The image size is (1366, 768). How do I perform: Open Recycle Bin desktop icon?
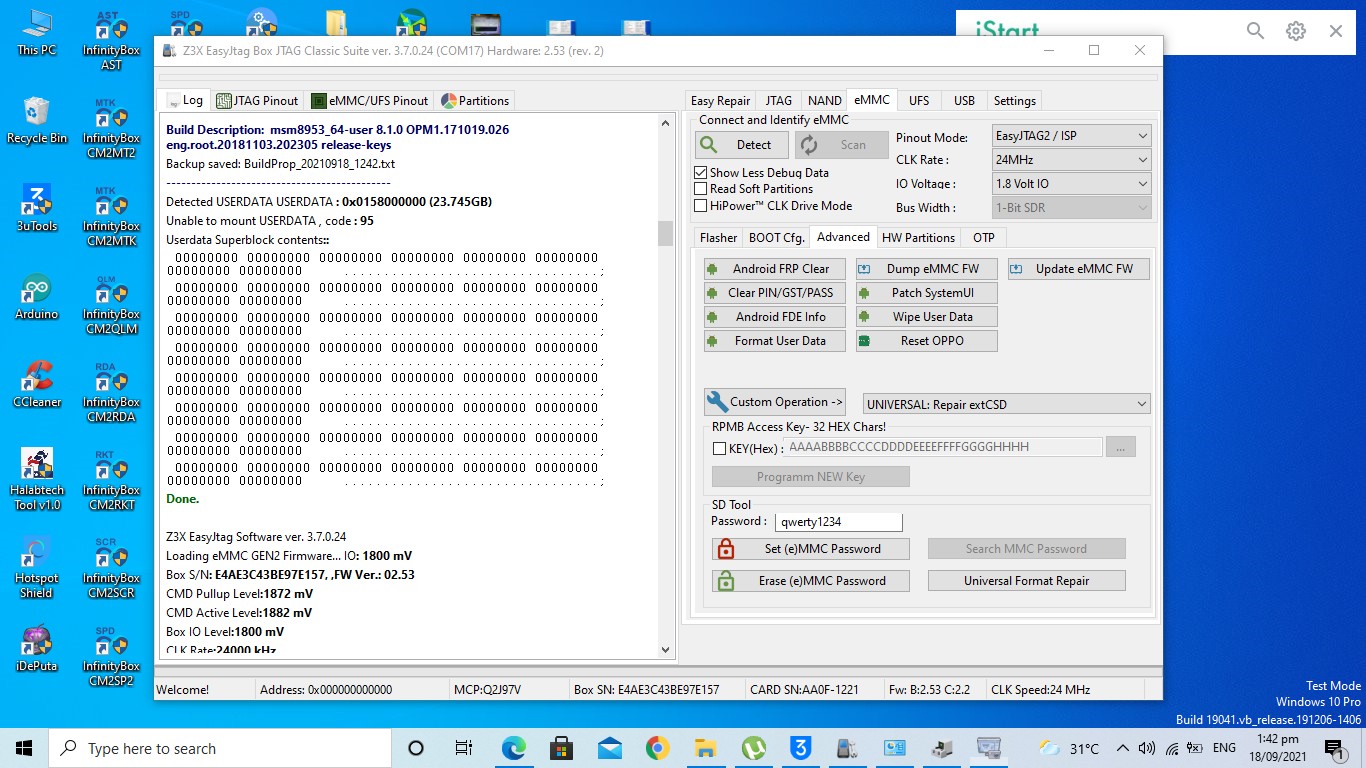click(36, 121)
